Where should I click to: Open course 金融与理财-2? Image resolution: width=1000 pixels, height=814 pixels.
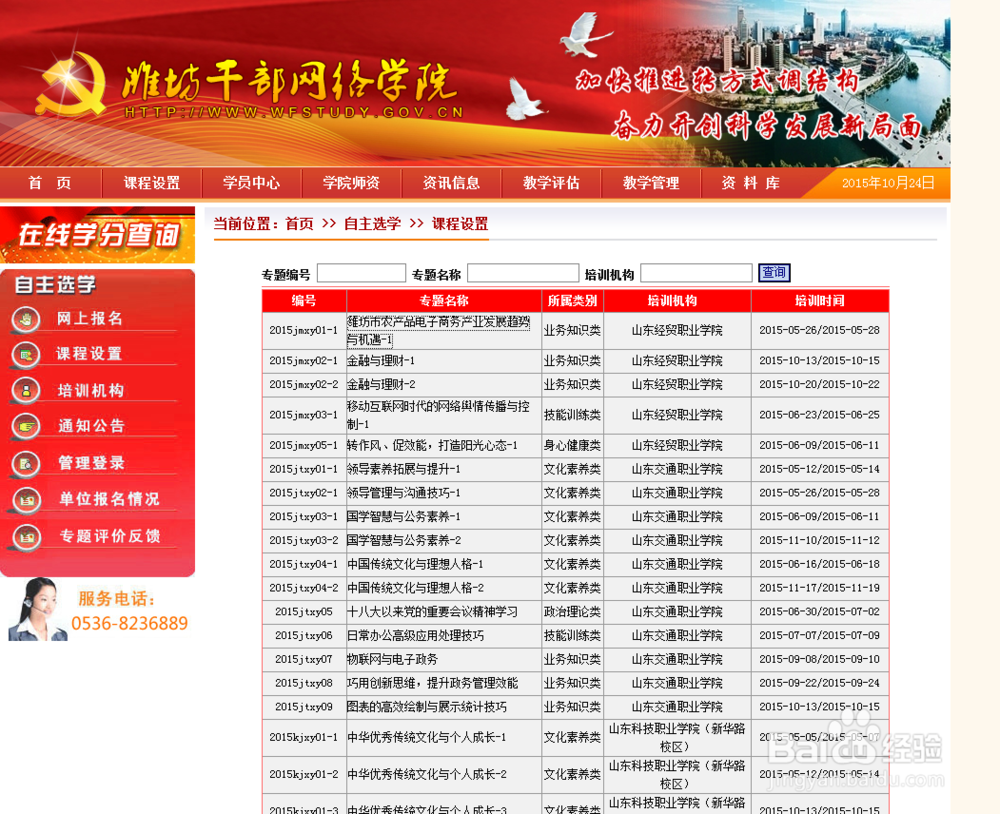(x=381, y=385)
